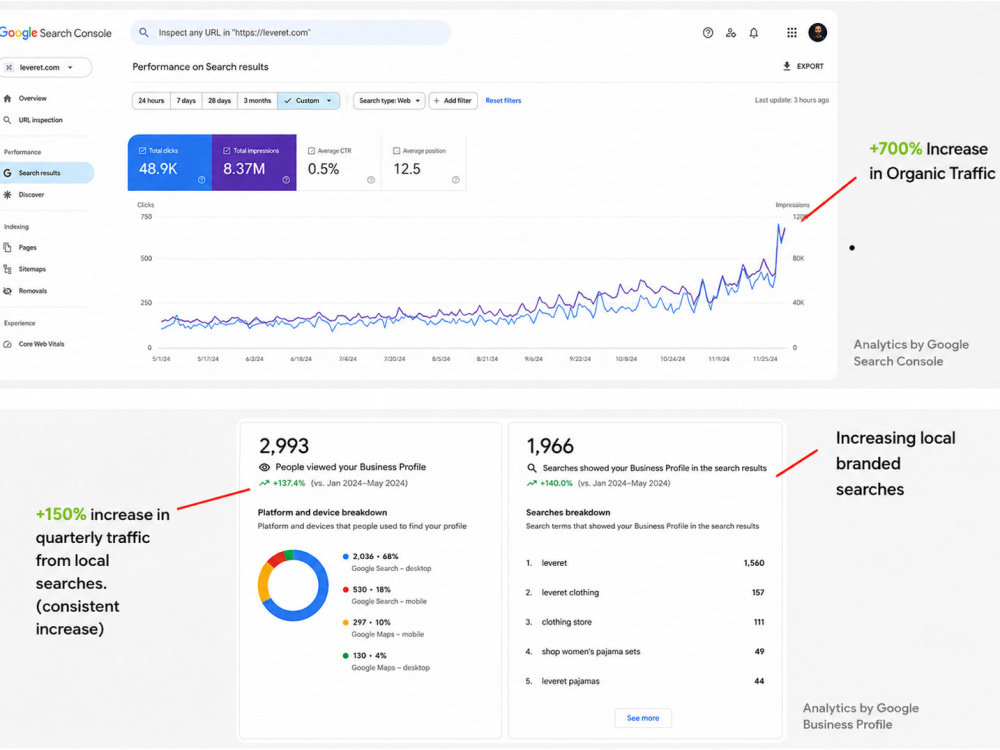Click the plus icon on Add filter
This screenshot has width=1000, height=750.
click(437, 101)
